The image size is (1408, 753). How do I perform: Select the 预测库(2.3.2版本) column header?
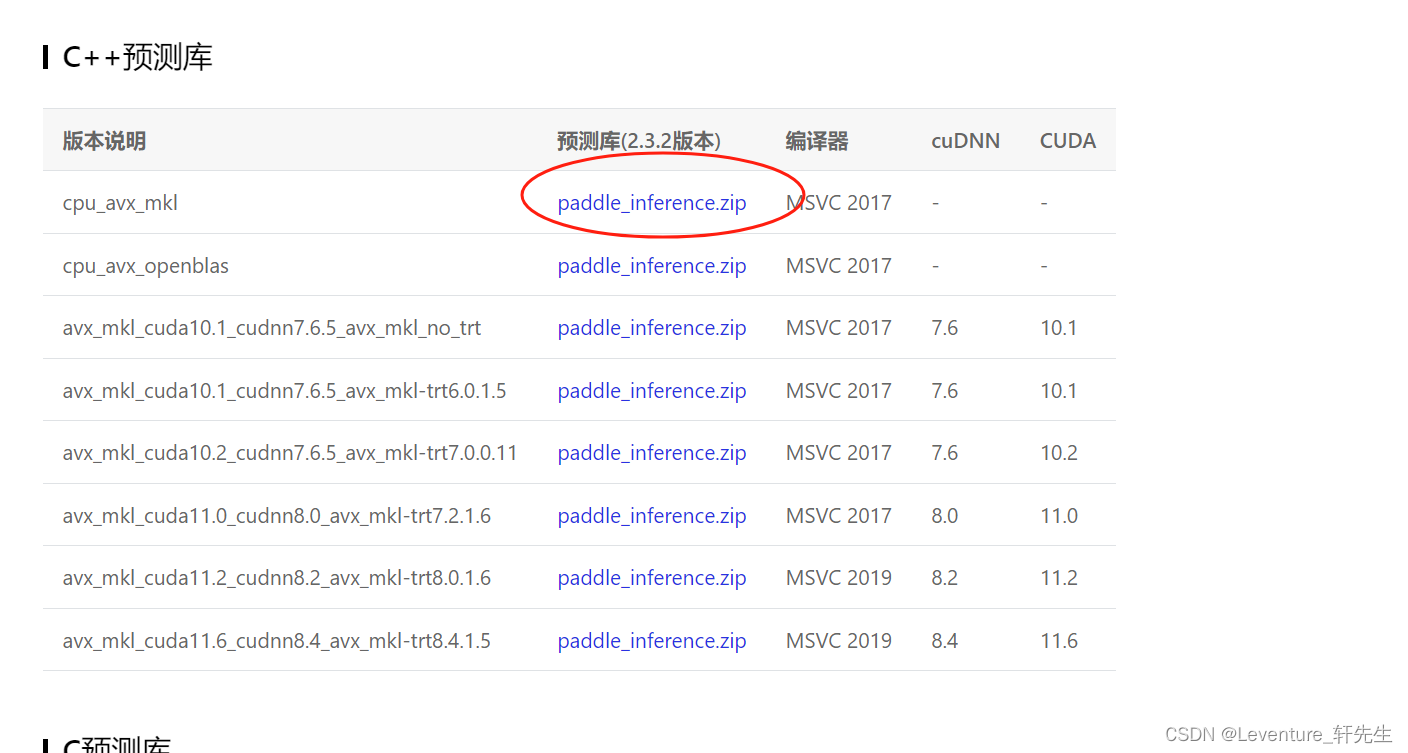coord(639,141)
